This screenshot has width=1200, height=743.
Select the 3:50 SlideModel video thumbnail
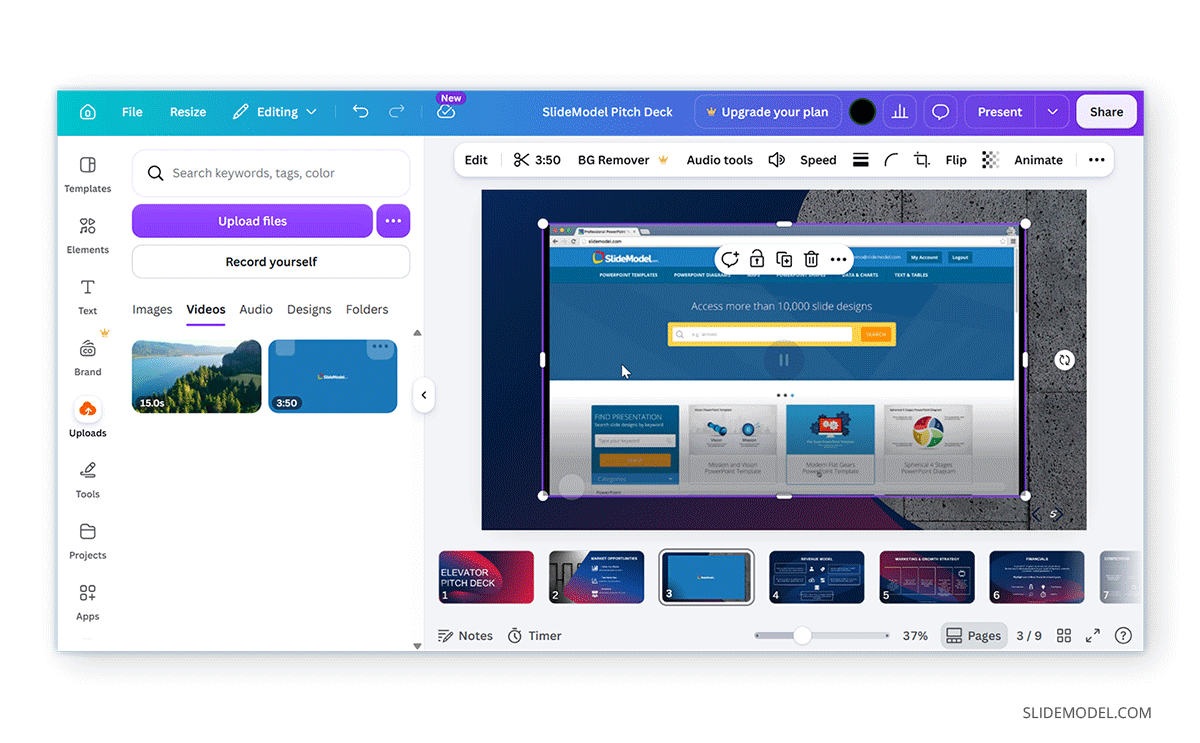tap(332, 376)
